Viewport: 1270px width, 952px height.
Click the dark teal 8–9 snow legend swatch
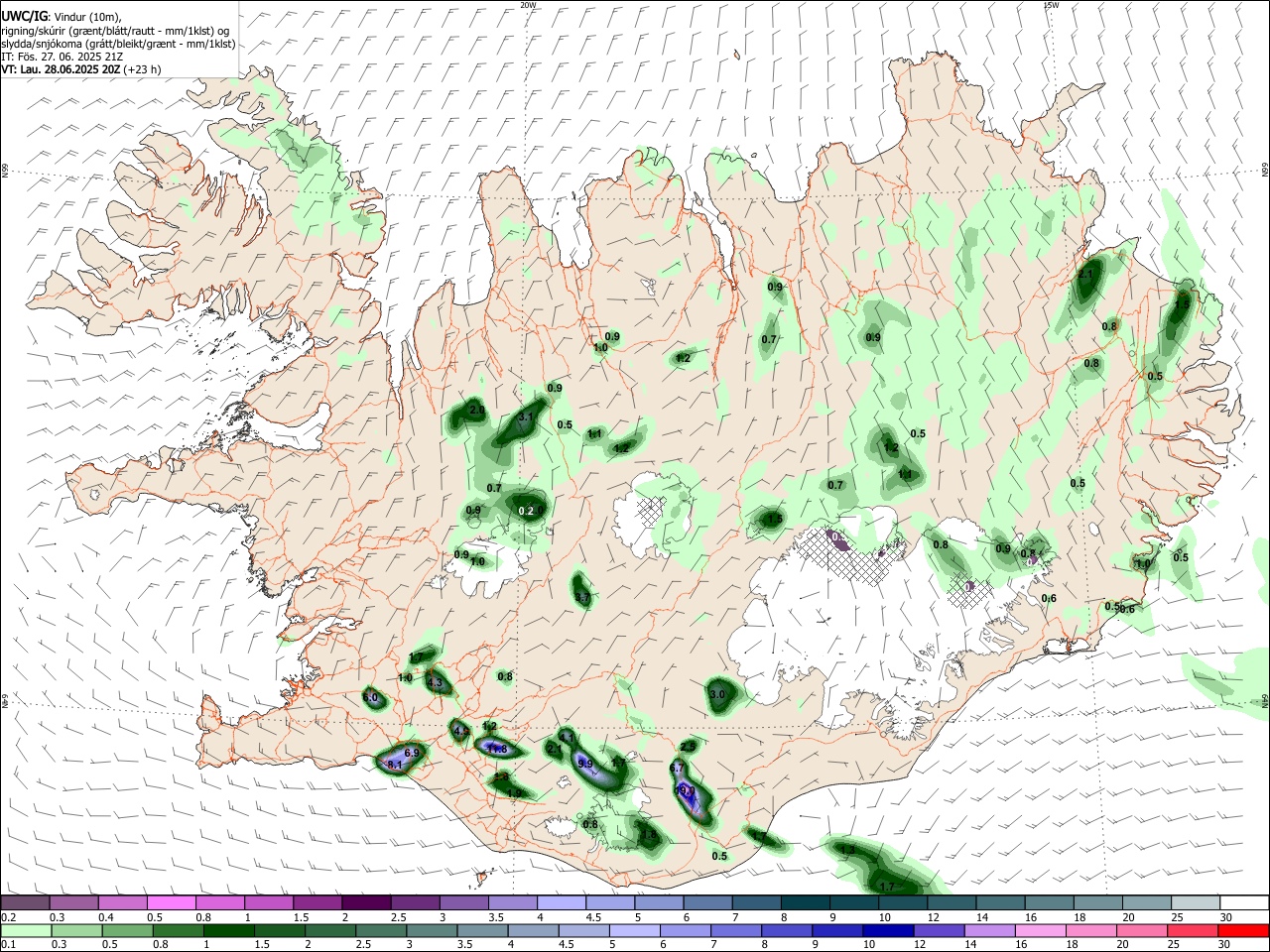pos(806,902)
